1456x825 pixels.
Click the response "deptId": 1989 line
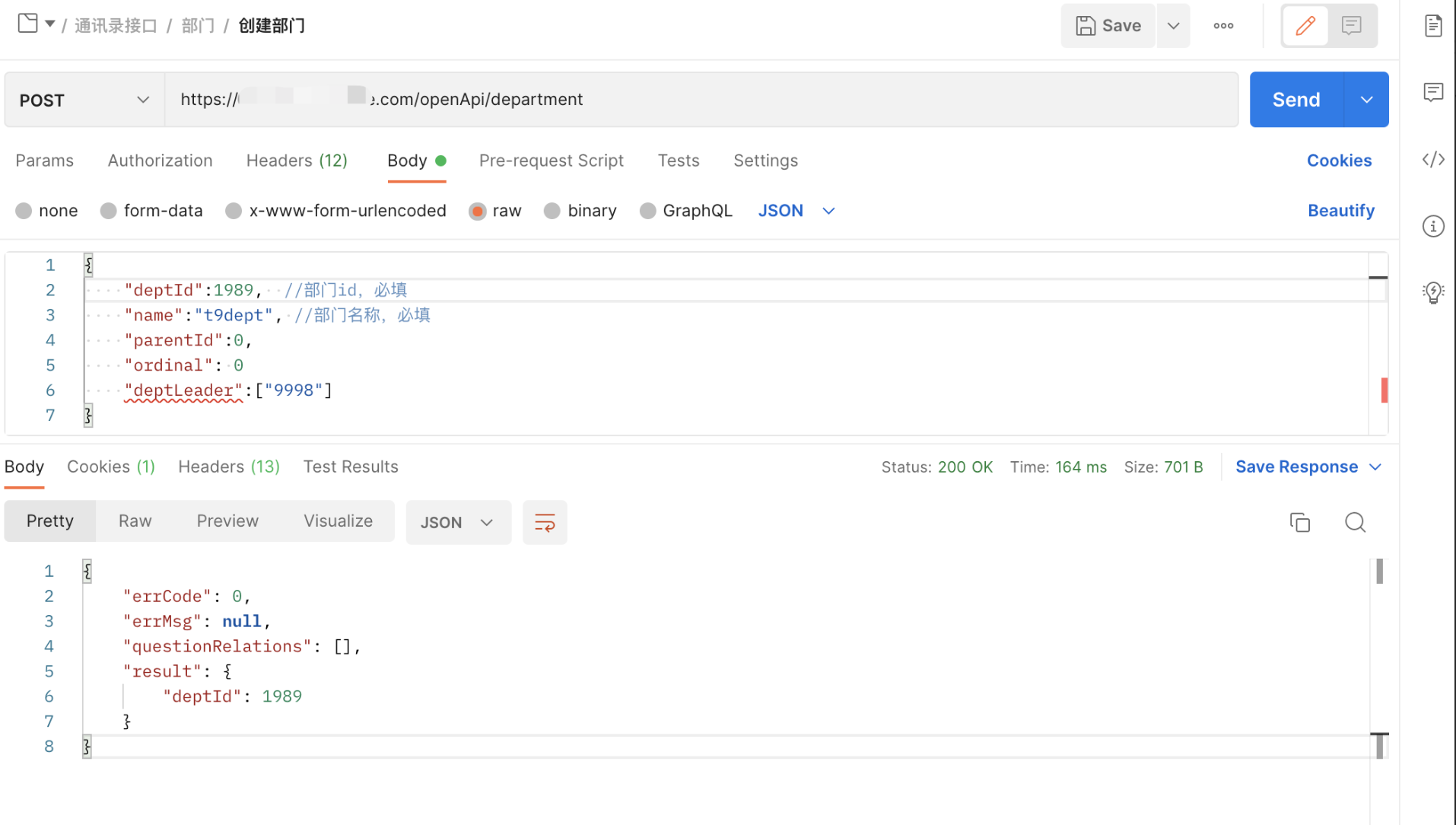[232, 696]
